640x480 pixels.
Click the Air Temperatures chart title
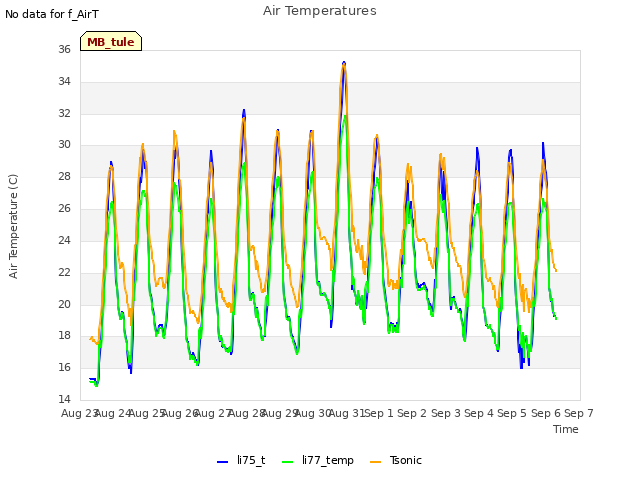(x=320, y=11)
